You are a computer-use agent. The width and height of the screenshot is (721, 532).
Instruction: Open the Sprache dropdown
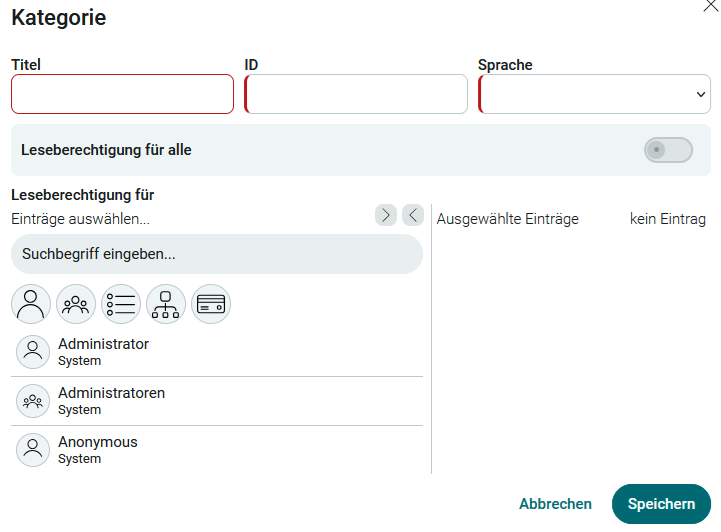tap(594, 94)
